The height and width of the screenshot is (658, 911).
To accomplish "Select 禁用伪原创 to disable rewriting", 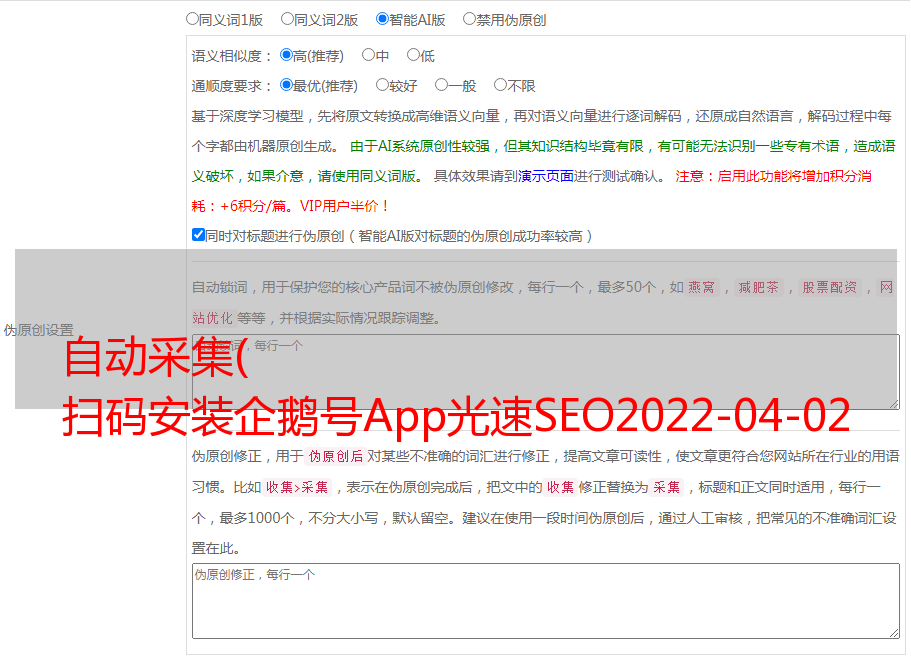I will [x=469, y=19].
